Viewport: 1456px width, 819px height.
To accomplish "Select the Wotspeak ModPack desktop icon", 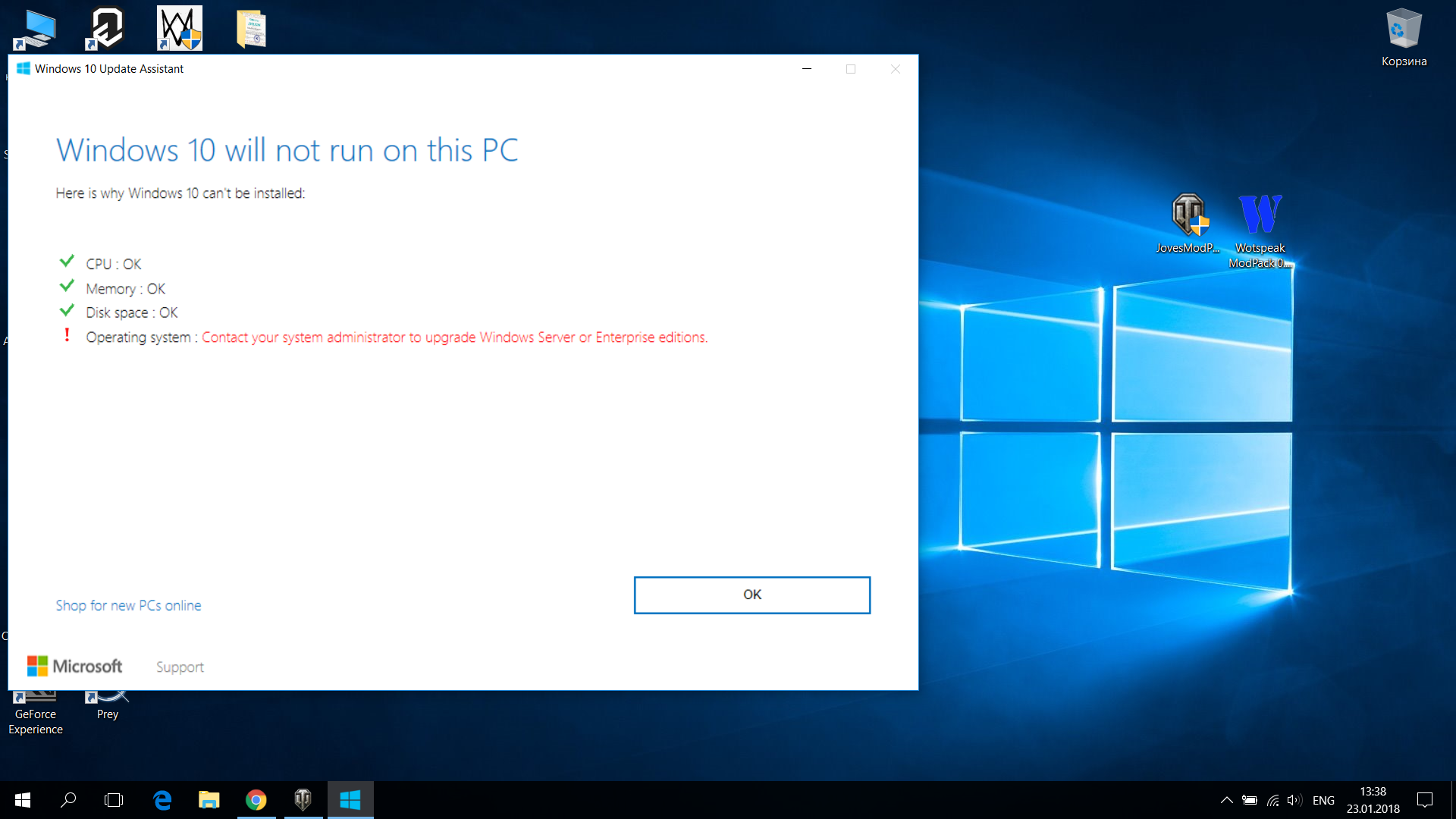I will (x=1260, y=231).
